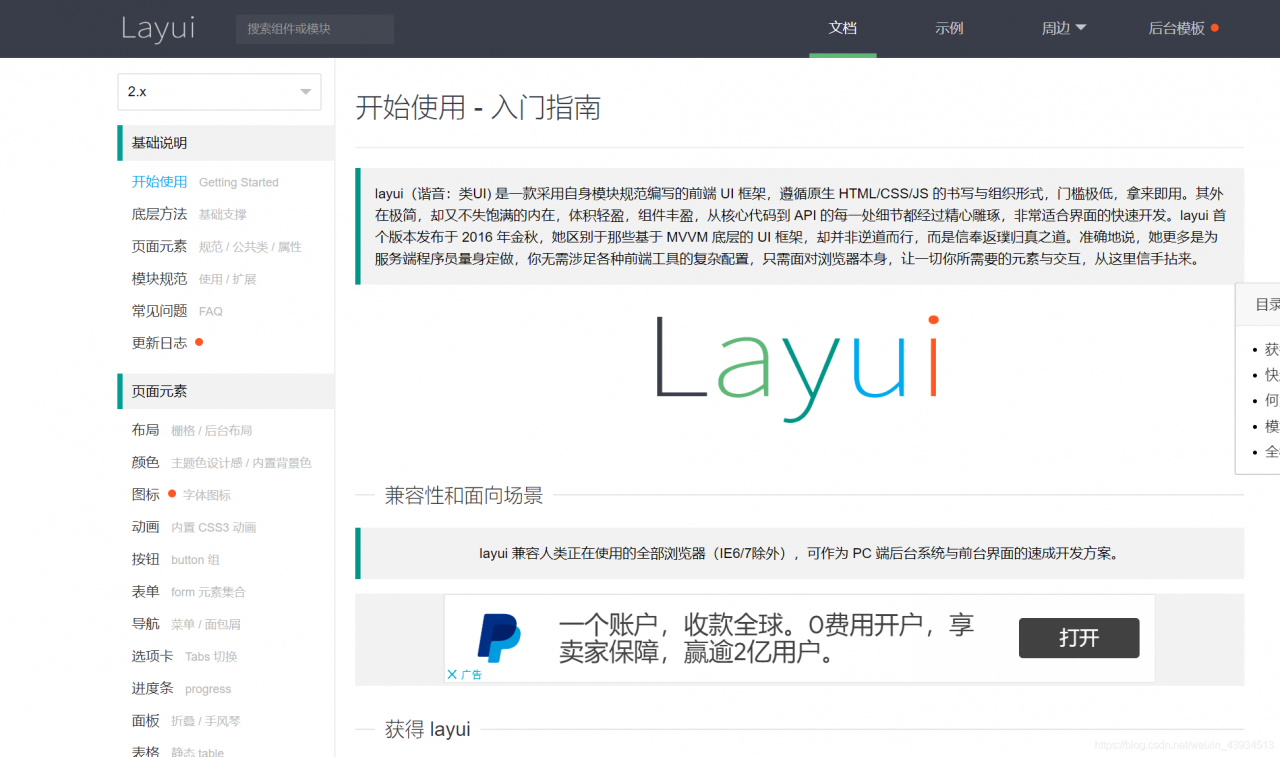Click the Layui logo in header
Screen dimensions: 1280x757
coord(158,28)
